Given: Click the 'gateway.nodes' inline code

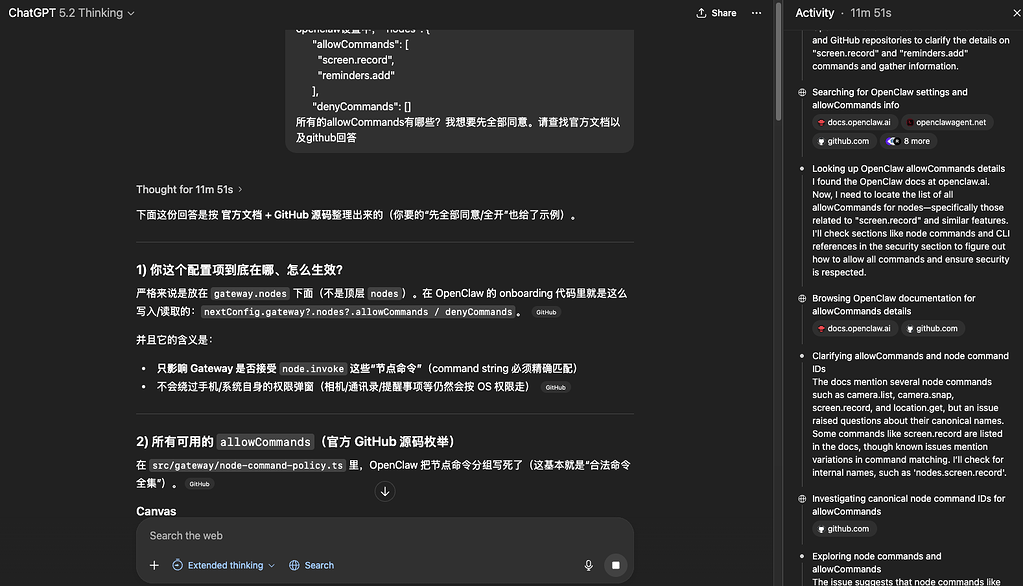Looking at the screenshot, I should pyautogui.click(x=250, y=294).
